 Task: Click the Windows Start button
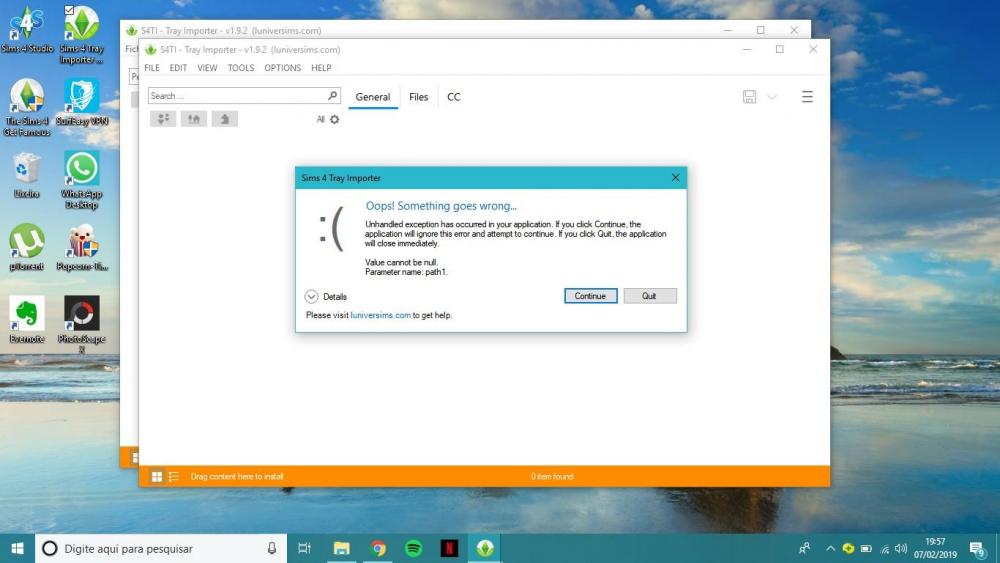[x=17, y=548]
